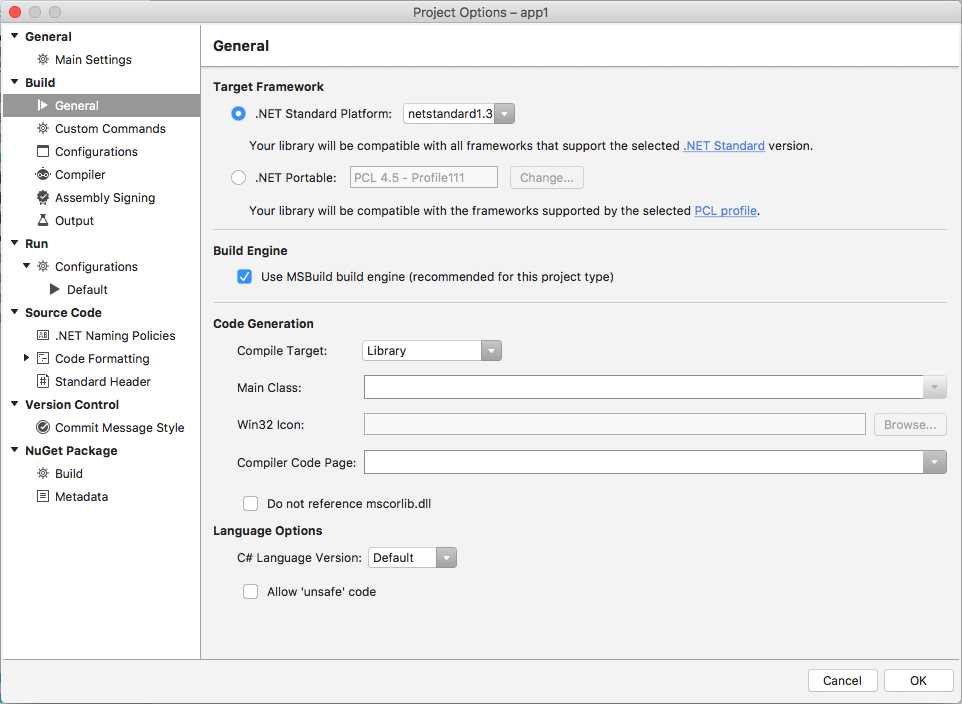Screen dimensions: 962x704
Task: Click Cancel to discard changes
Action: pos(842,680)
